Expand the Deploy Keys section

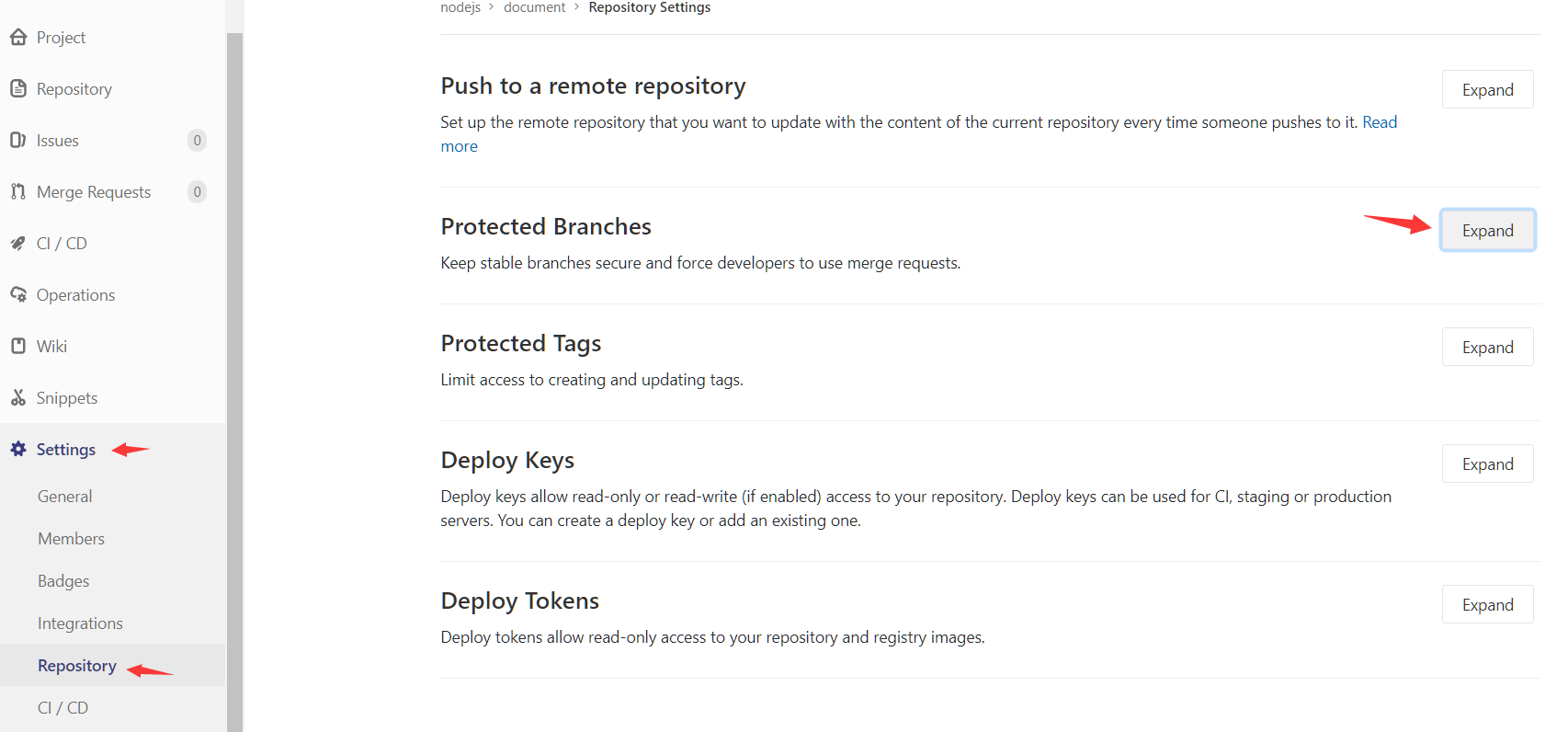pyautogui.click(x=1487, y=463)
